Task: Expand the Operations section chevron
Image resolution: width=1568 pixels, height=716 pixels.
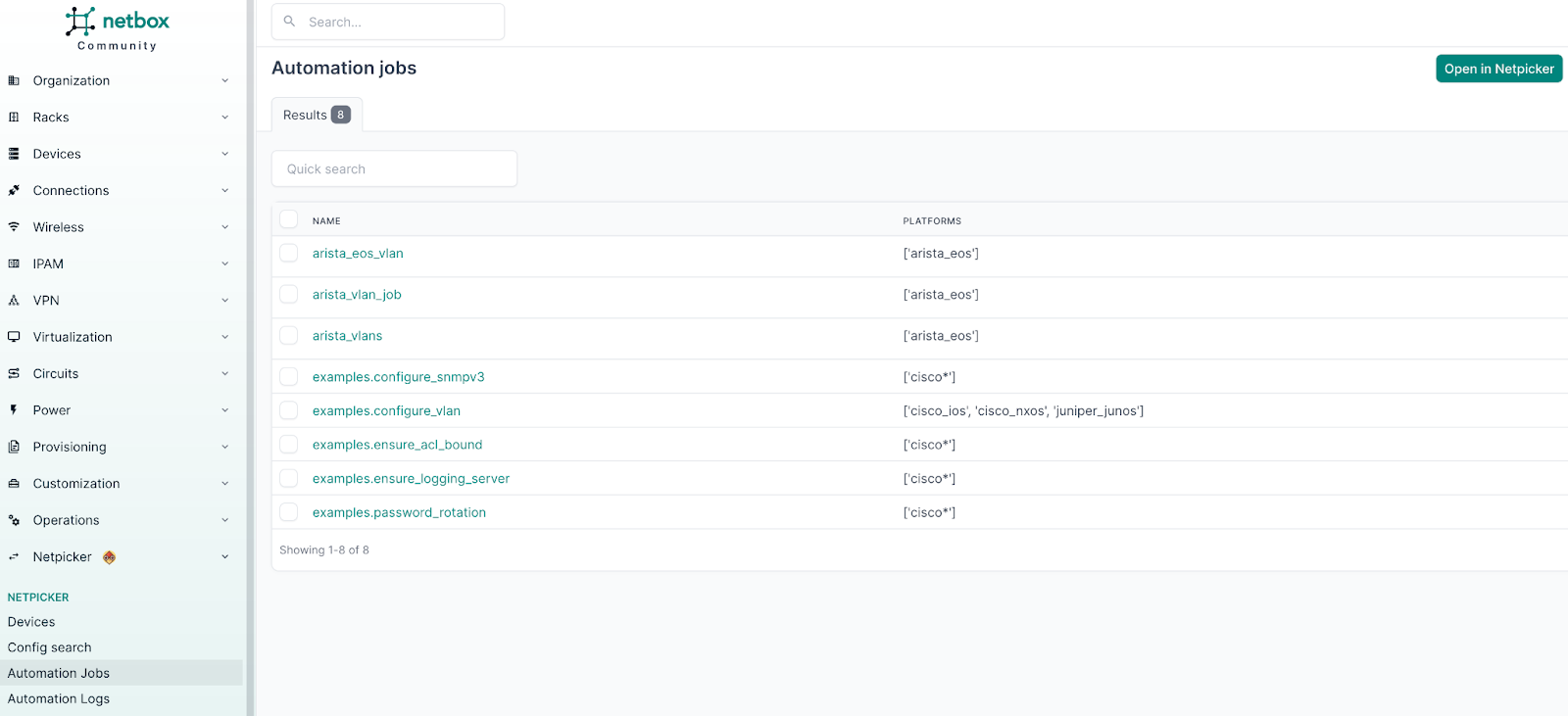Action: pos(224,520)
